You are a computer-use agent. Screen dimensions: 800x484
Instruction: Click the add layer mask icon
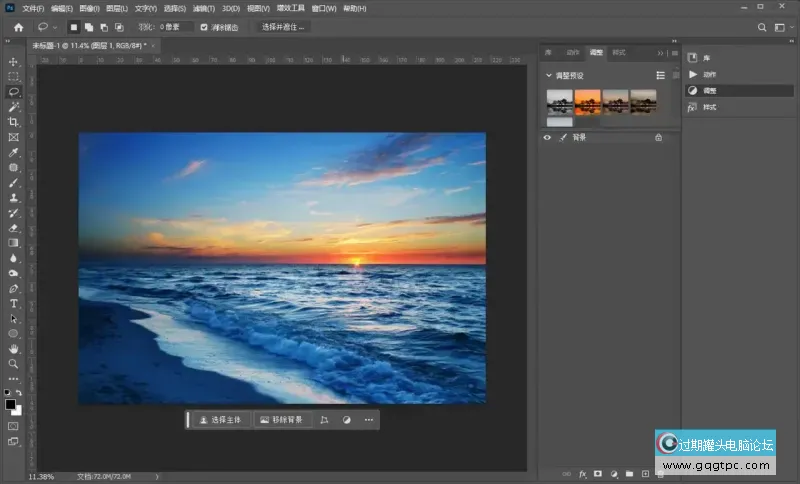coord(598,474)
